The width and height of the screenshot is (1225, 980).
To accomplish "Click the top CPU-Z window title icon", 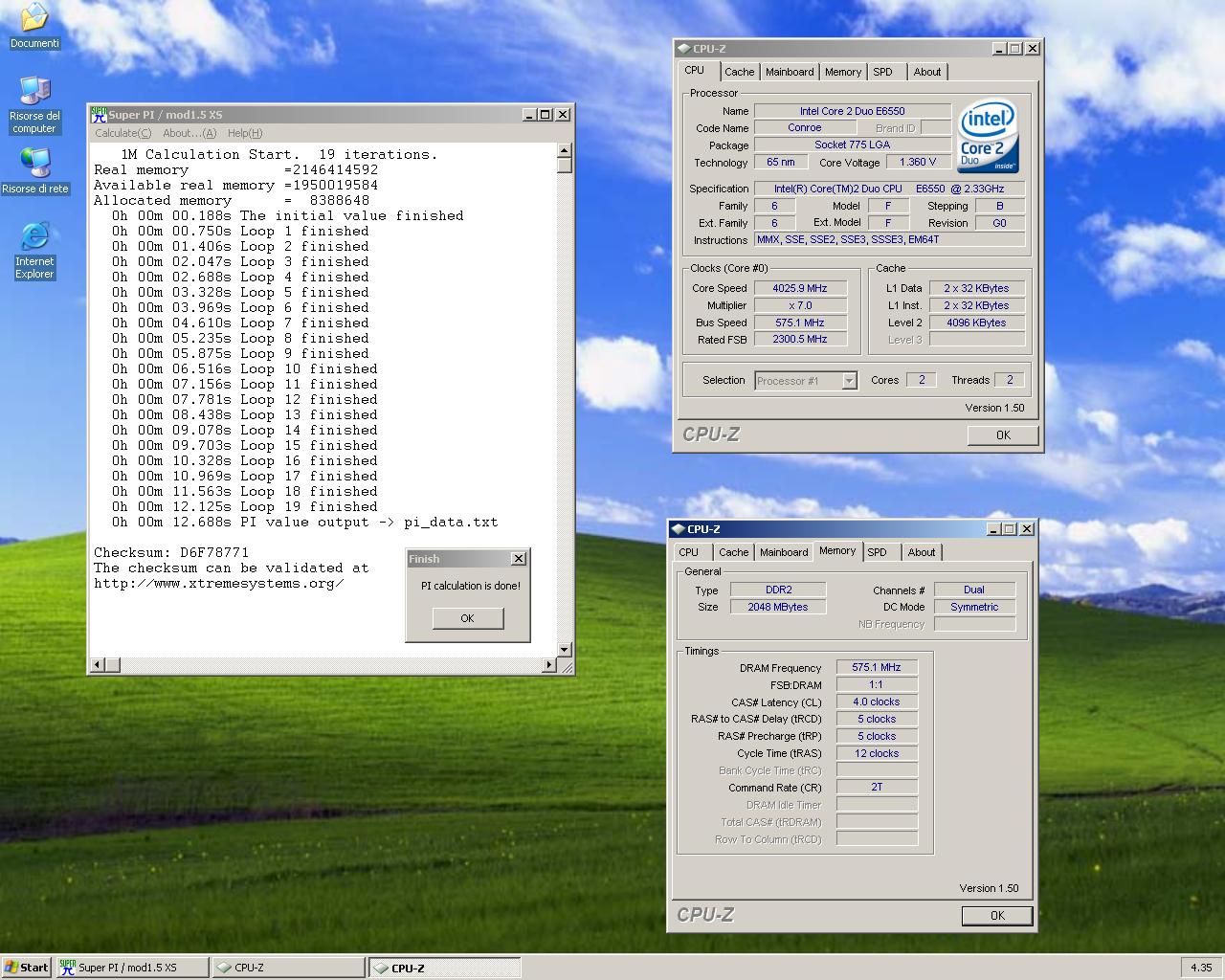I will pyautogui.click(x=682, y=48).
